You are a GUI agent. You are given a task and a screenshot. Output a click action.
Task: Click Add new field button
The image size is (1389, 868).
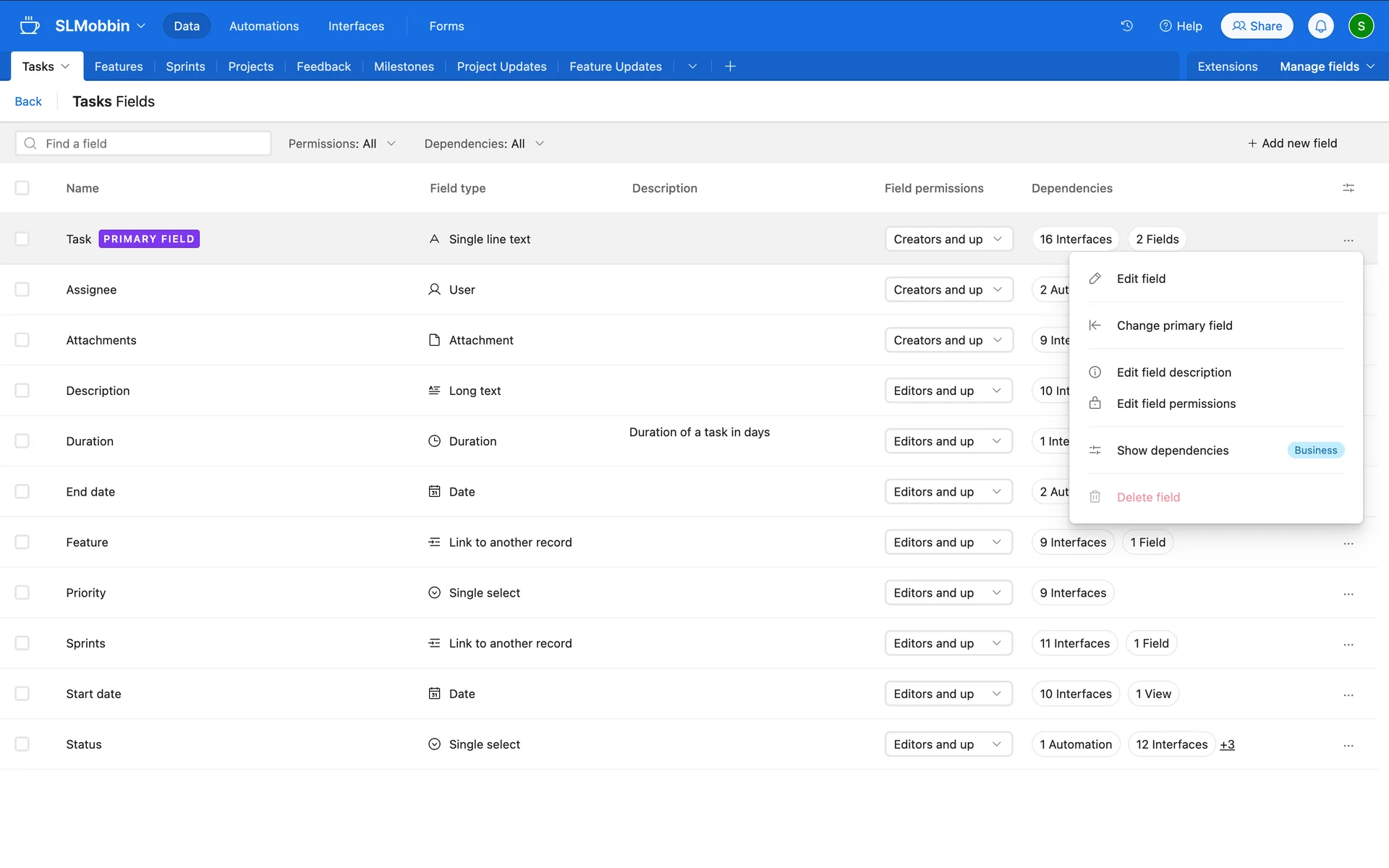[1292, 143]
